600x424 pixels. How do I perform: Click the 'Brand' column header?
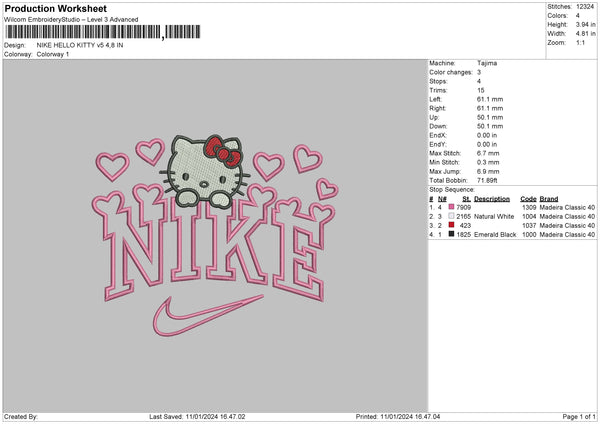pyautogui.click(x=549, y=199)
